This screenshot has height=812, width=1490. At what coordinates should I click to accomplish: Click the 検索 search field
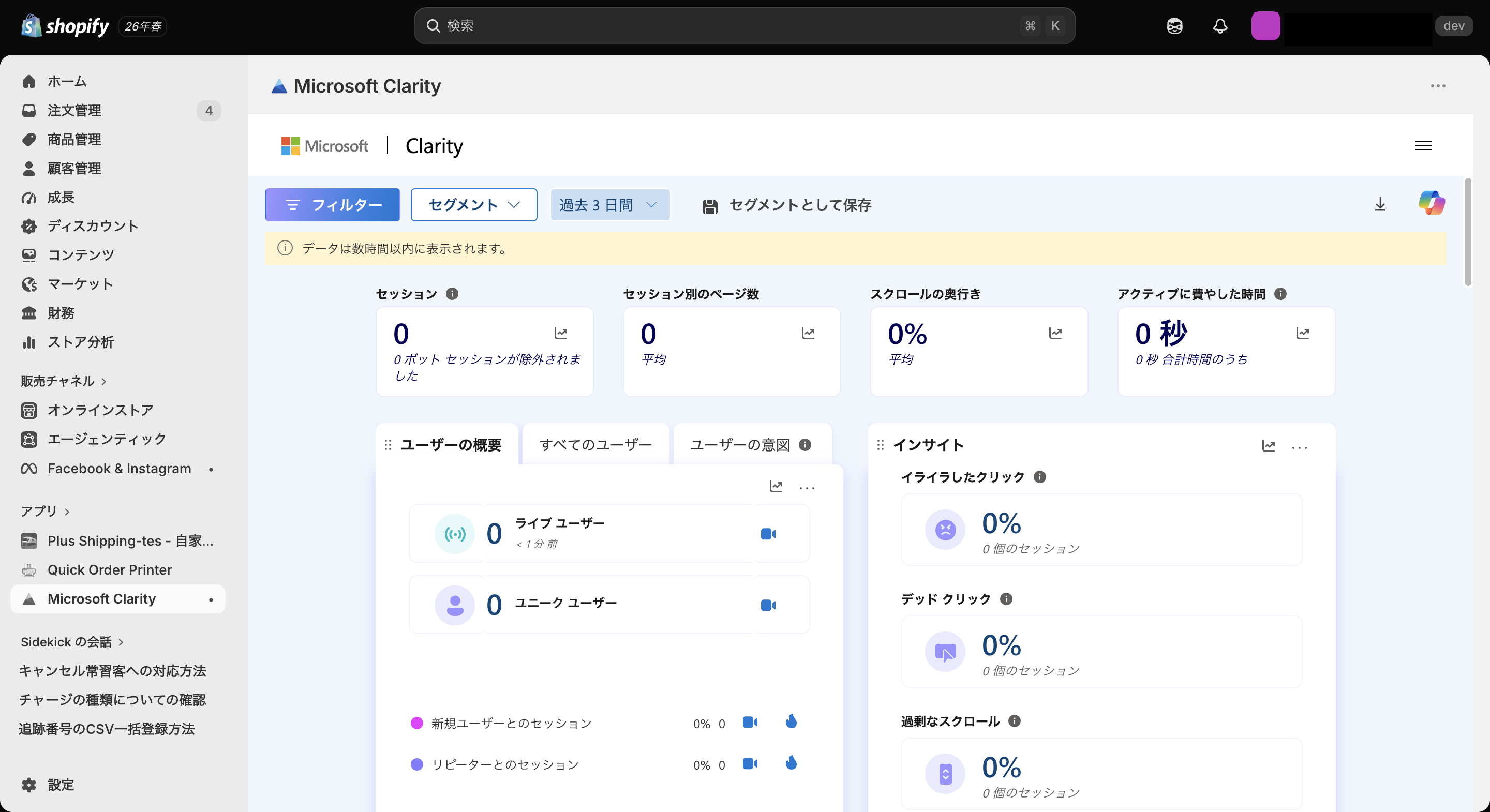click(744, 26)
